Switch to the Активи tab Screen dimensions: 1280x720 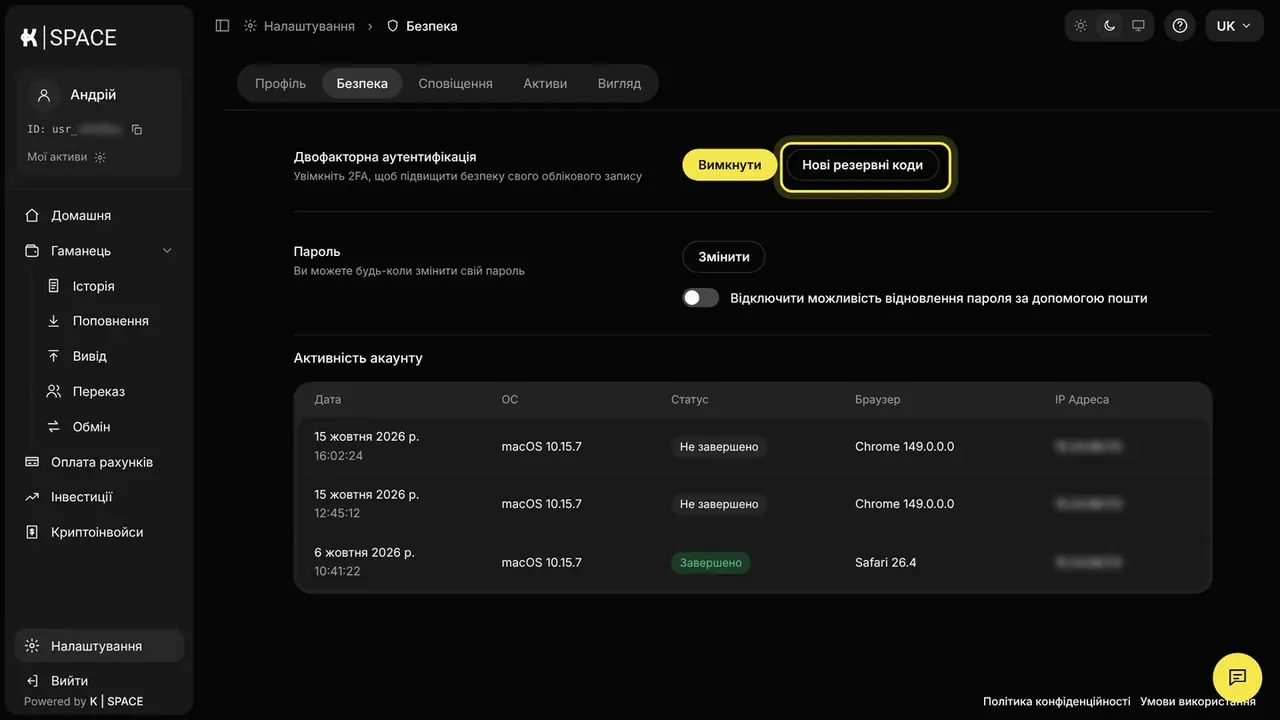[545, 84]
